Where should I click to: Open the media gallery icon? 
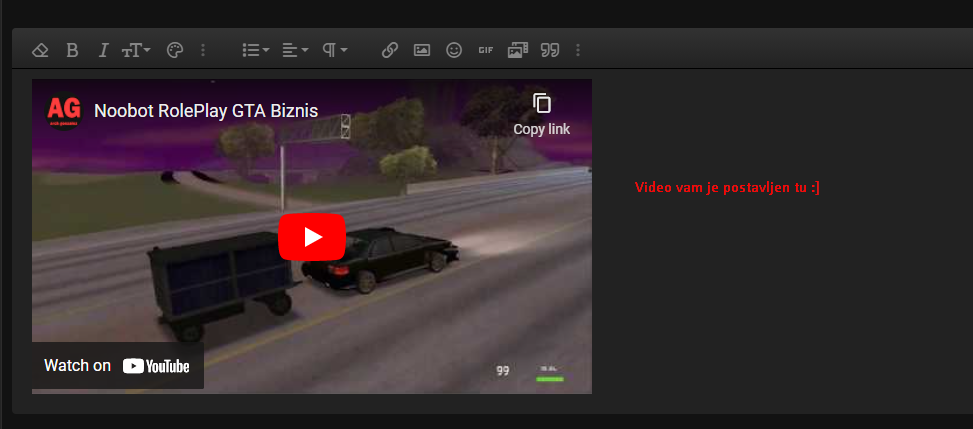point(518,50)
